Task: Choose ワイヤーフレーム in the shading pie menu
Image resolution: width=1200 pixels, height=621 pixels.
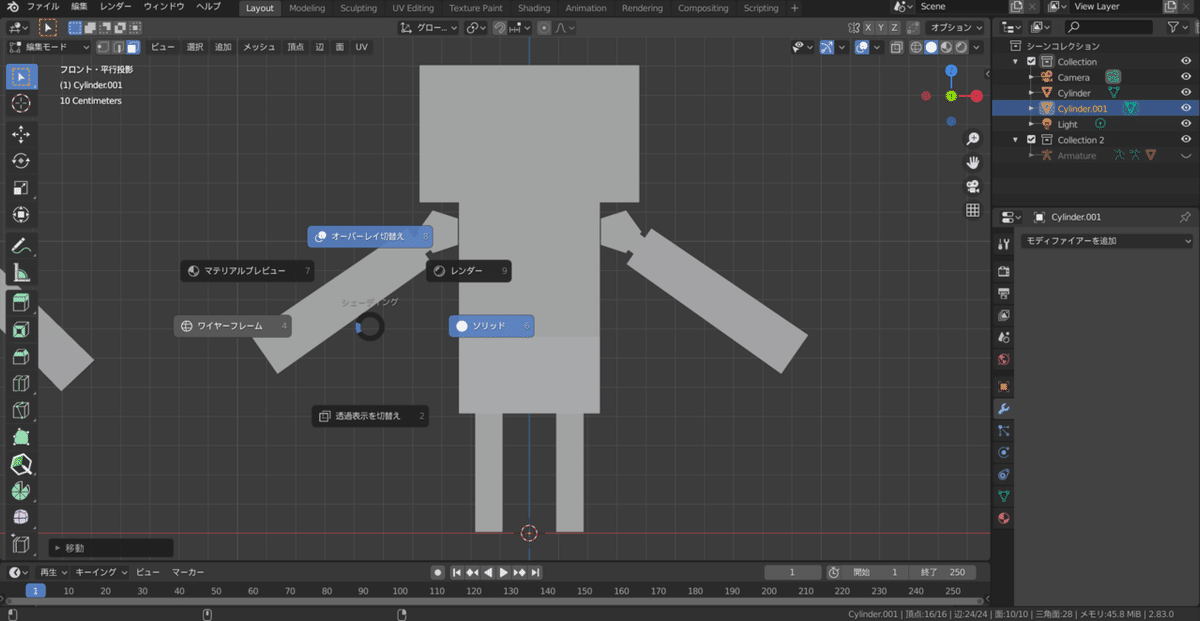Action: click(x=232, y=326)
